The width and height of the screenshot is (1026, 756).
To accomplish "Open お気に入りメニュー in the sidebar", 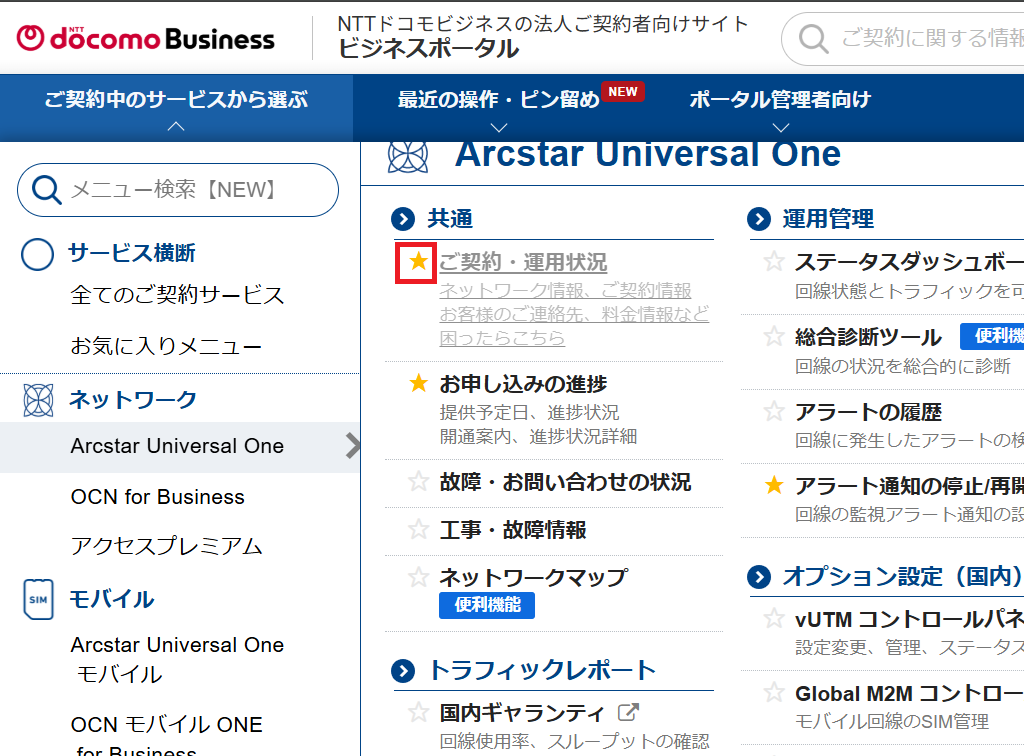I will click(166, 347).
